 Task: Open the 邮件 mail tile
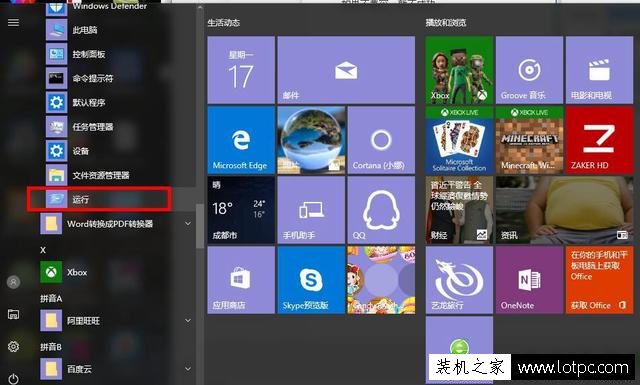click(346, 70)
